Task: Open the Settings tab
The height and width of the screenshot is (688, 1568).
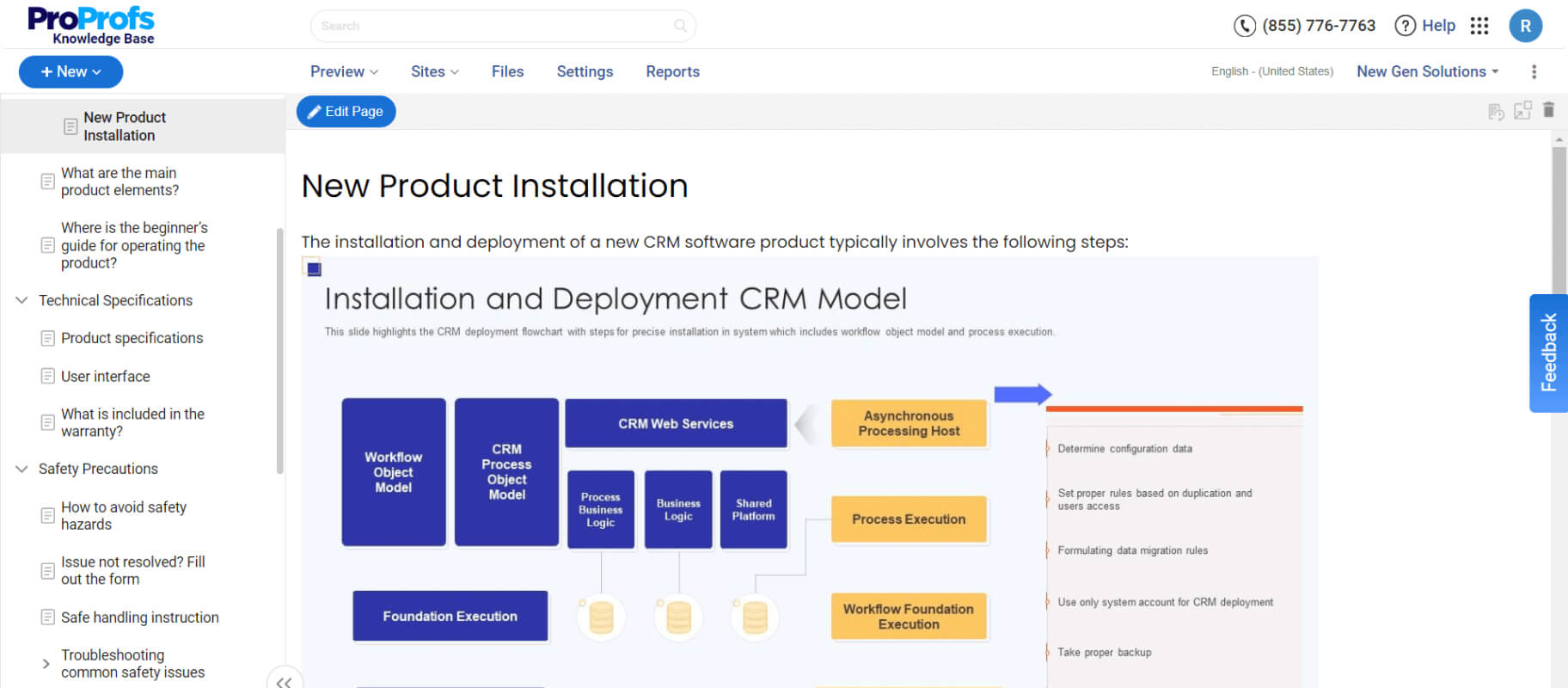Action: tap(585, 71)
